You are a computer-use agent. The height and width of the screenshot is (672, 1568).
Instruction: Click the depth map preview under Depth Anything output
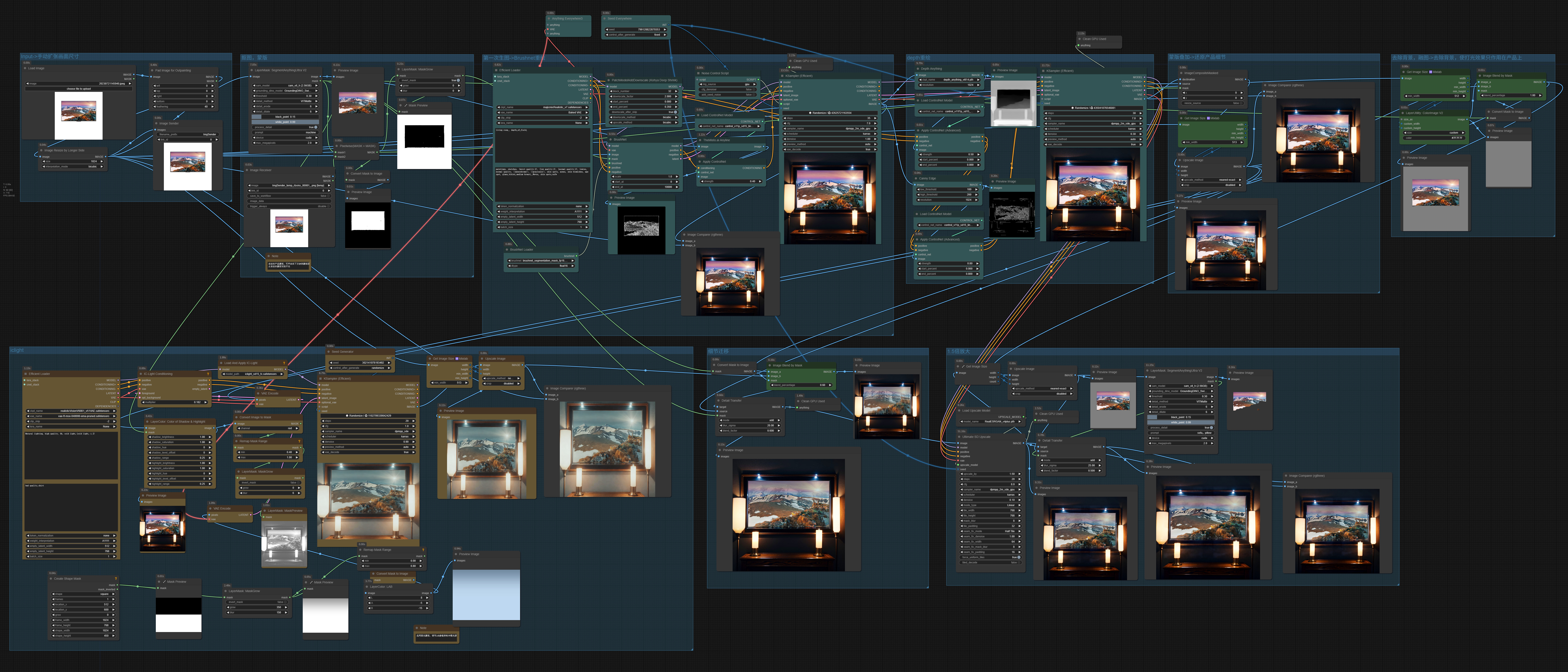1013,103
